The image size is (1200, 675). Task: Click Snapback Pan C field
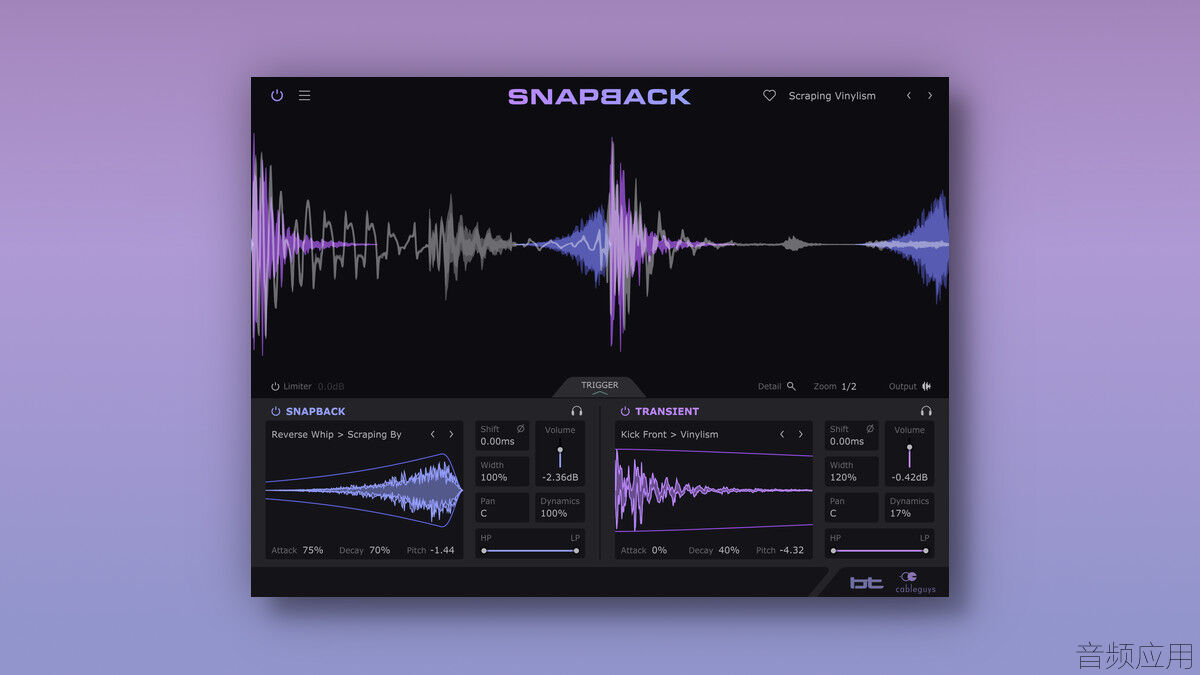pyautogui.click(x=501, y=507)
